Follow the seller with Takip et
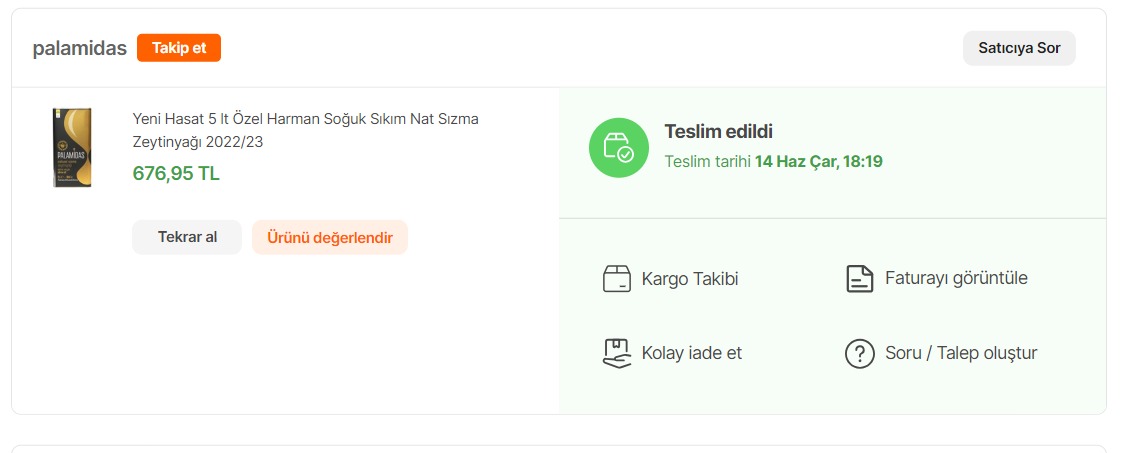1122x453 pixels. [179, 48]
